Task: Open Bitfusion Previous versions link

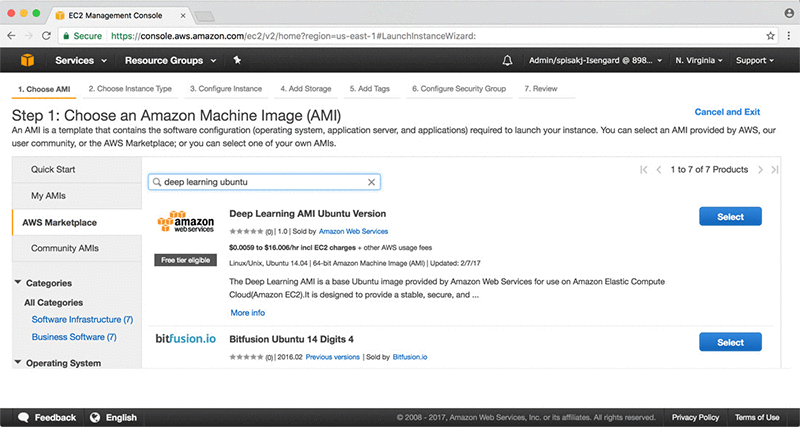Action: [x=333, y=357]
